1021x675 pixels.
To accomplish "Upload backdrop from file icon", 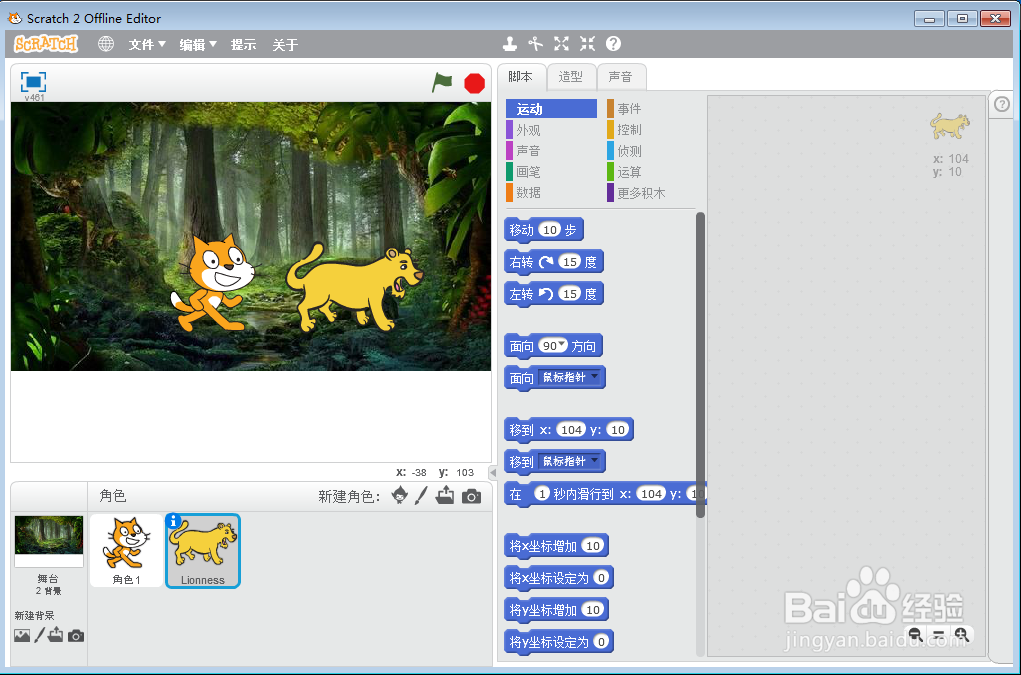I will [55, 635].
